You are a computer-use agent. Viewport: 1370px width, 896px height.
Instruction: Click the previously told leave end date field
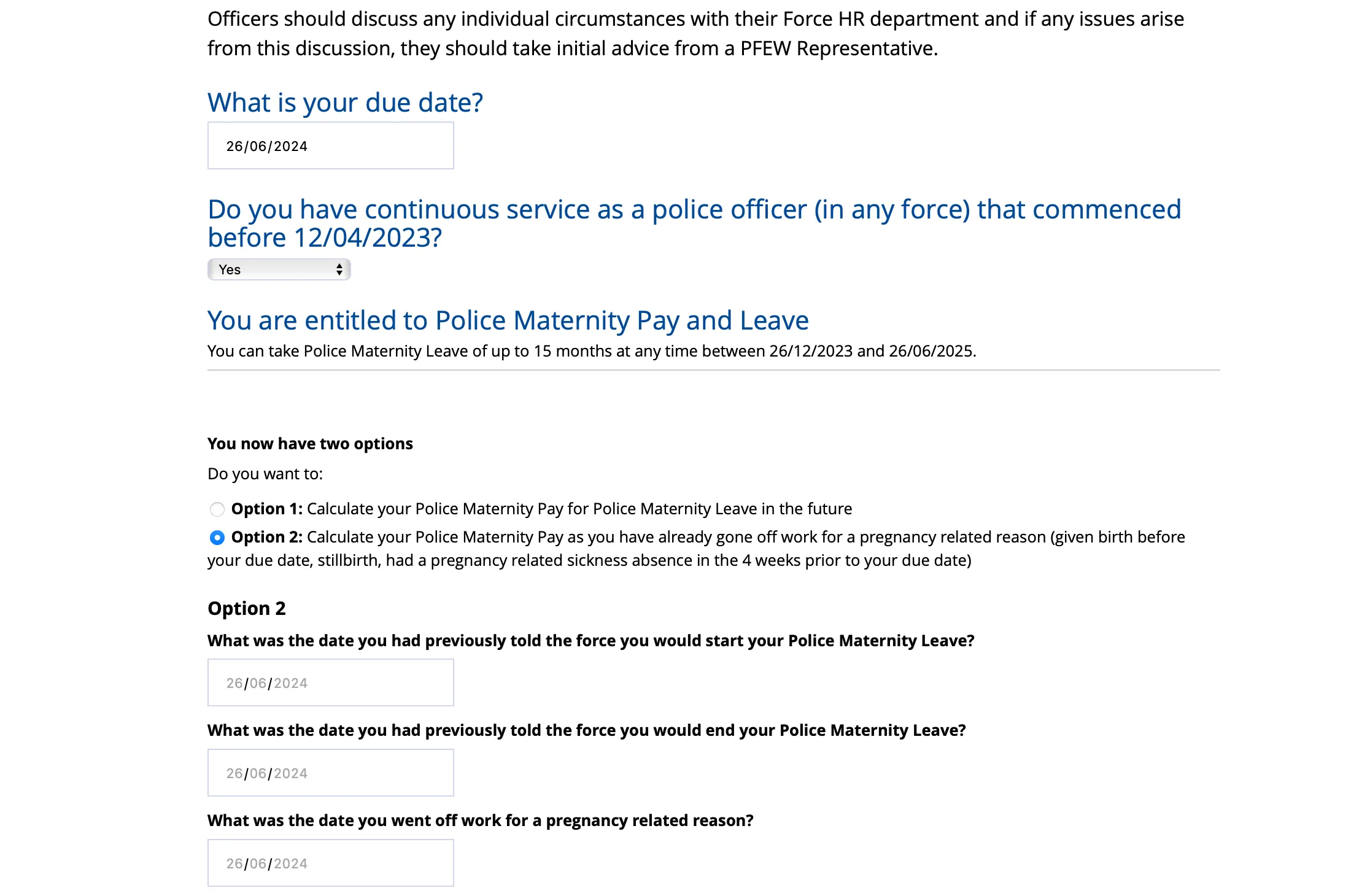point(330,772)
